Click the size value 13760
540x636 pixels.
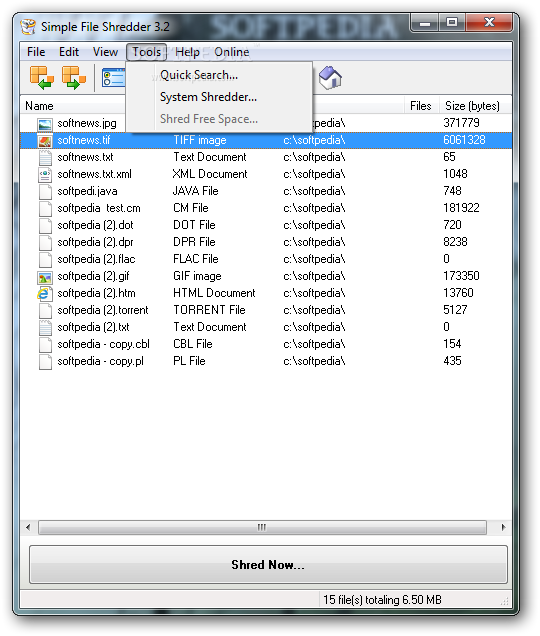(458, 294)
